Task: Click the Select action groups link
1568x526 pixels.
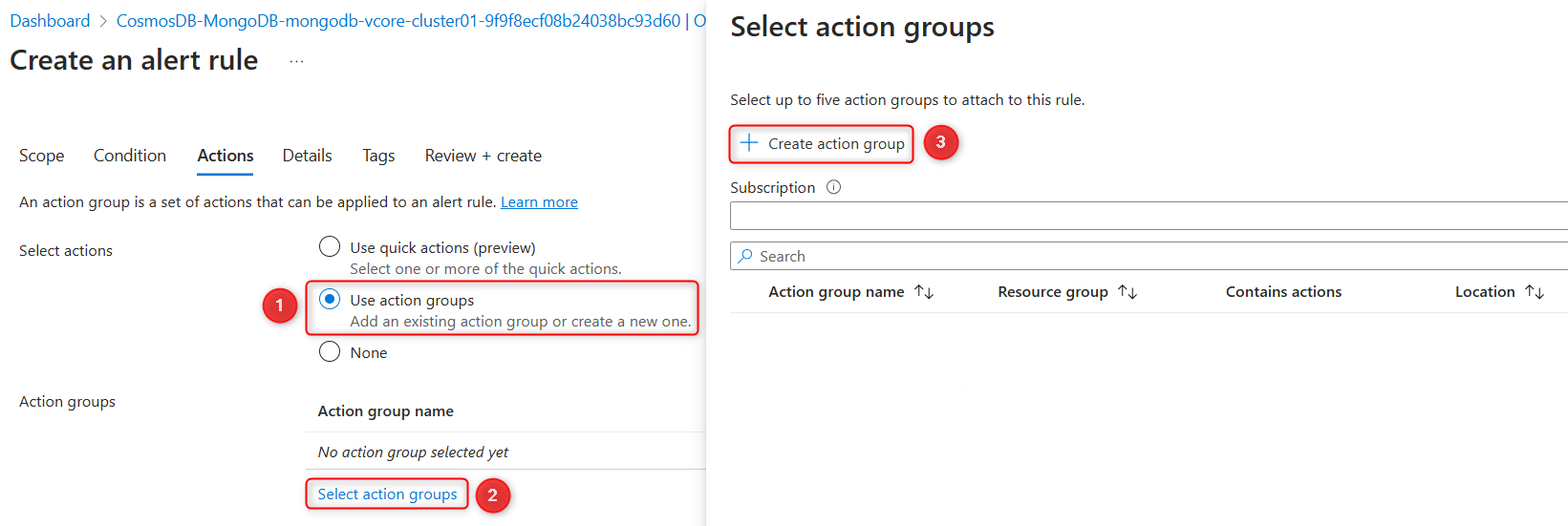Action: click(x=387, y=494)
